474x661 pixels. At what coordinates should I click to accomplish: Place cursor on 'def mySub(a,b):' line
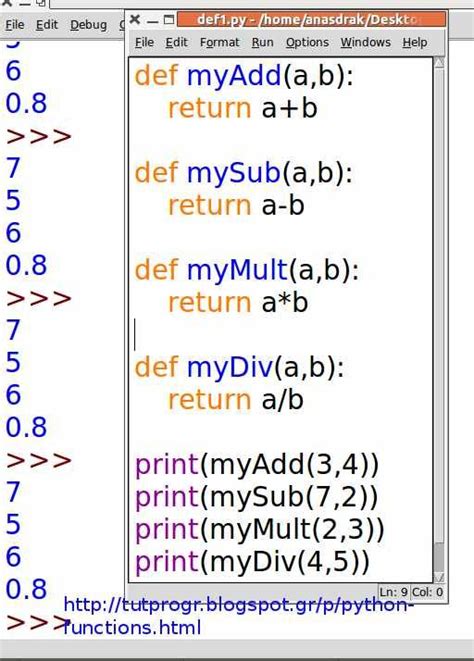(243, 173)
